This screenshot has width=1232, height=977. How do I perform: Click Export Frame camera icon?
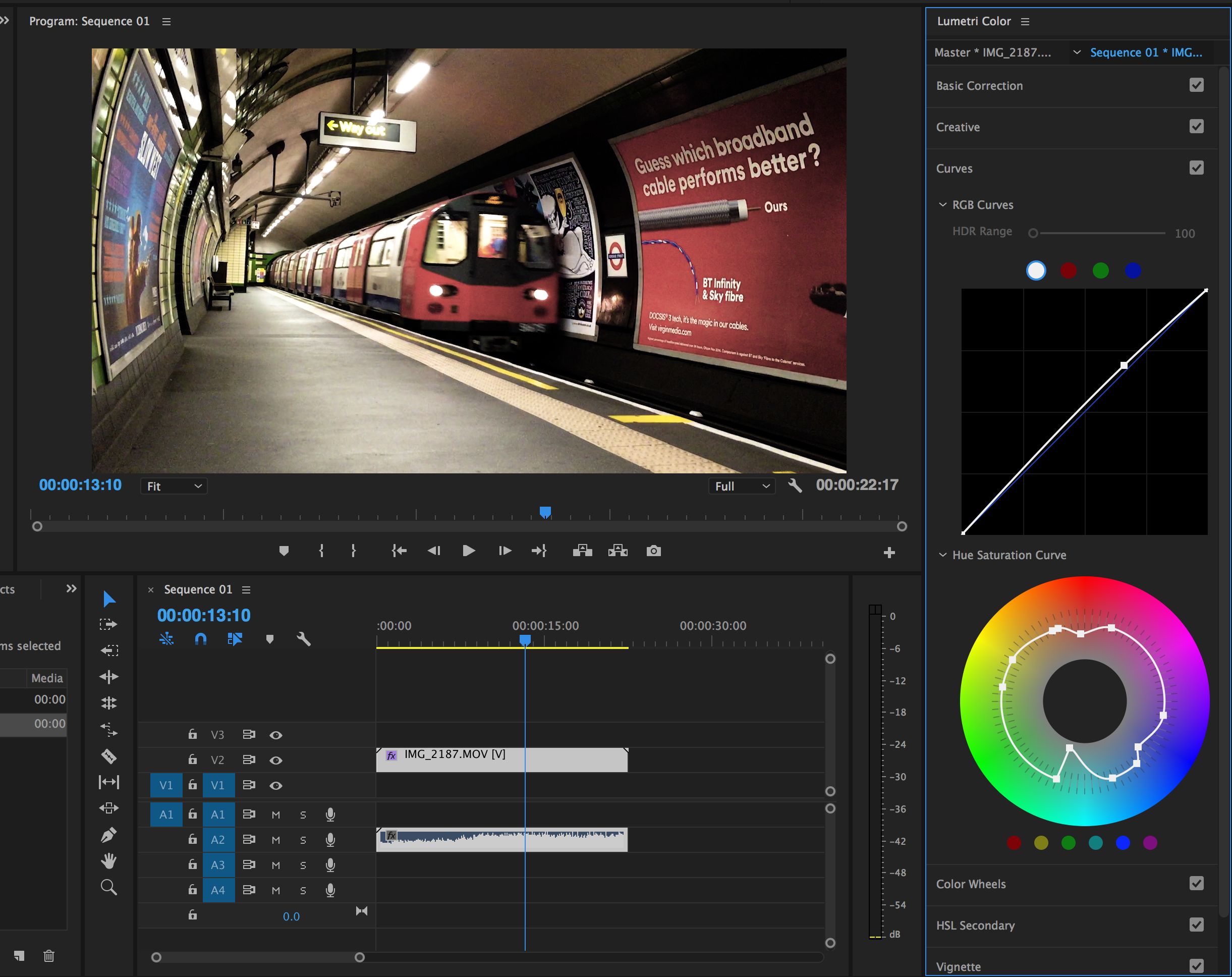[x=653, y=551]
